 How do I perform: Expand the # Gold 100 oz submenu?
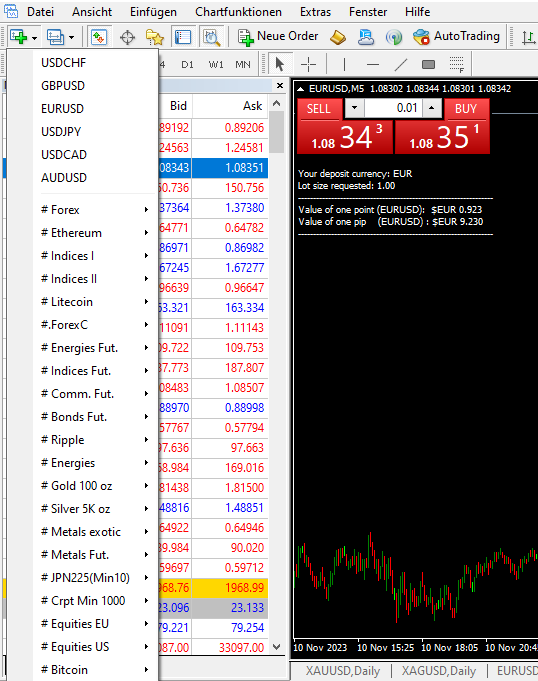pyautogui.click(x=83, y=486)
